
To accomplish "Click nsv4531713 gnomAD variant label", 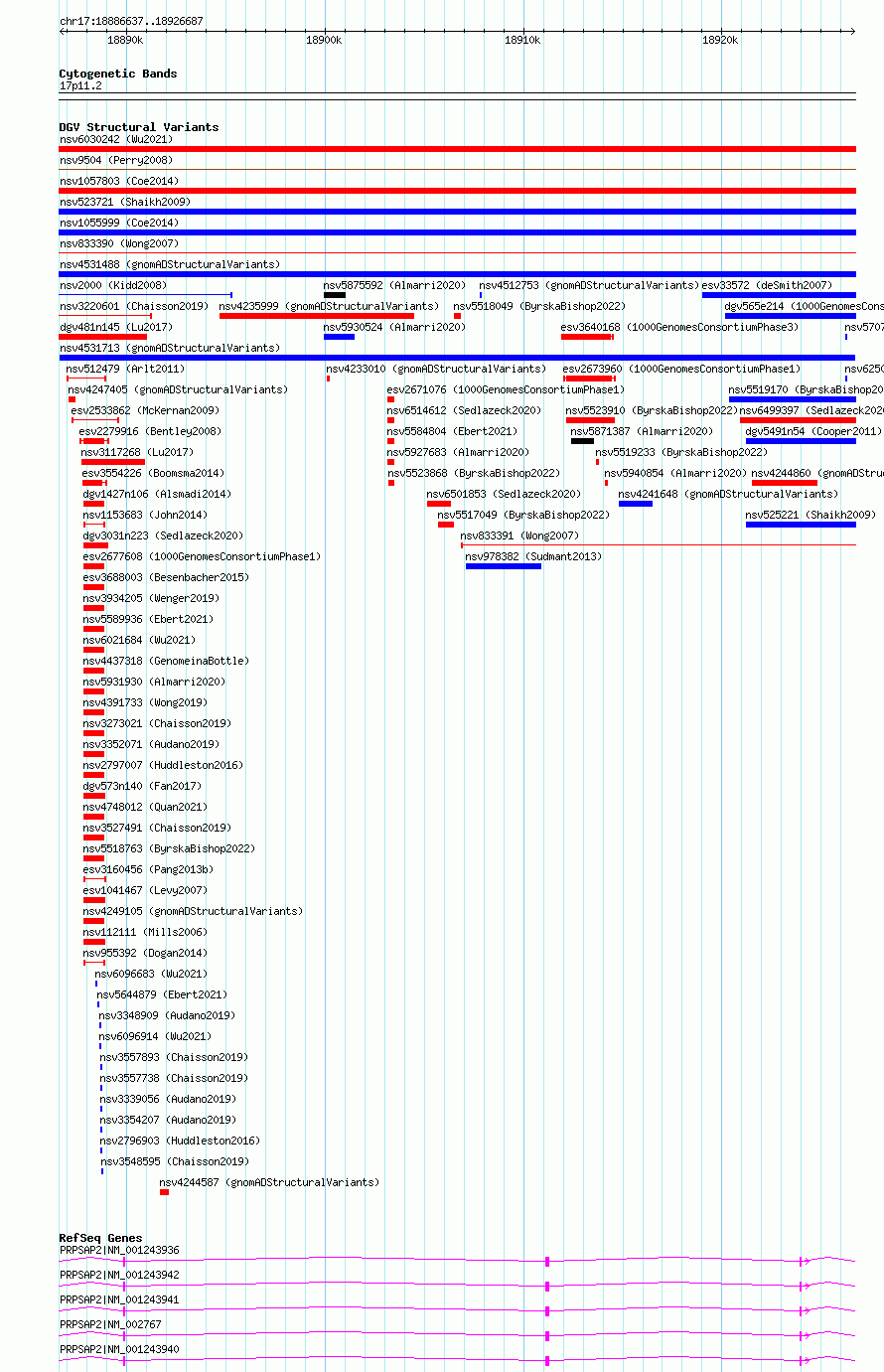I will coord(169,348).
